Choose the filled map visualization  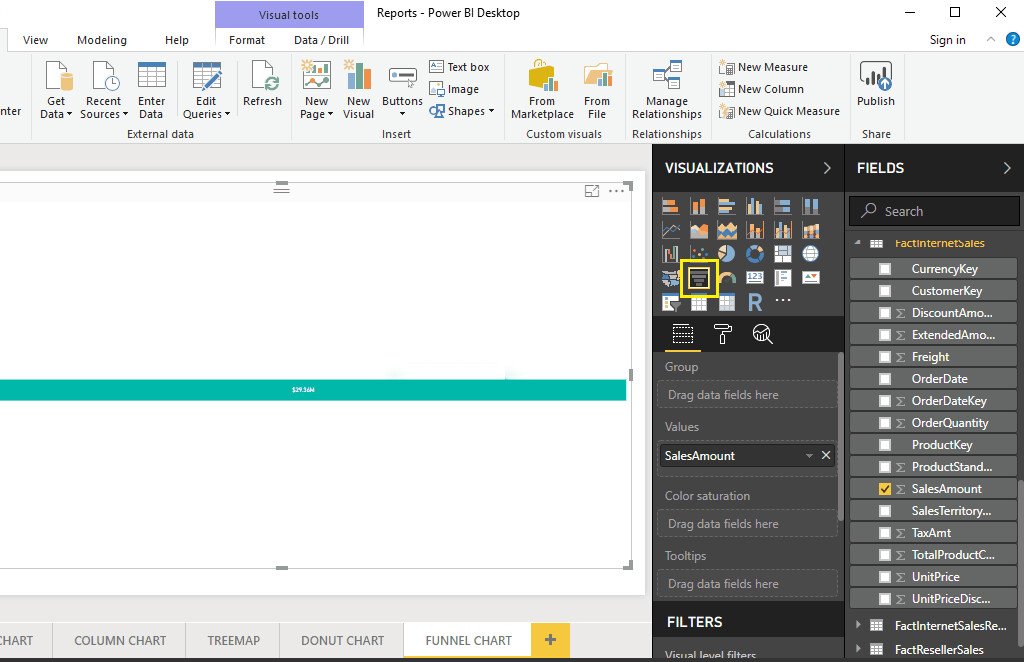tap(671, 278)
